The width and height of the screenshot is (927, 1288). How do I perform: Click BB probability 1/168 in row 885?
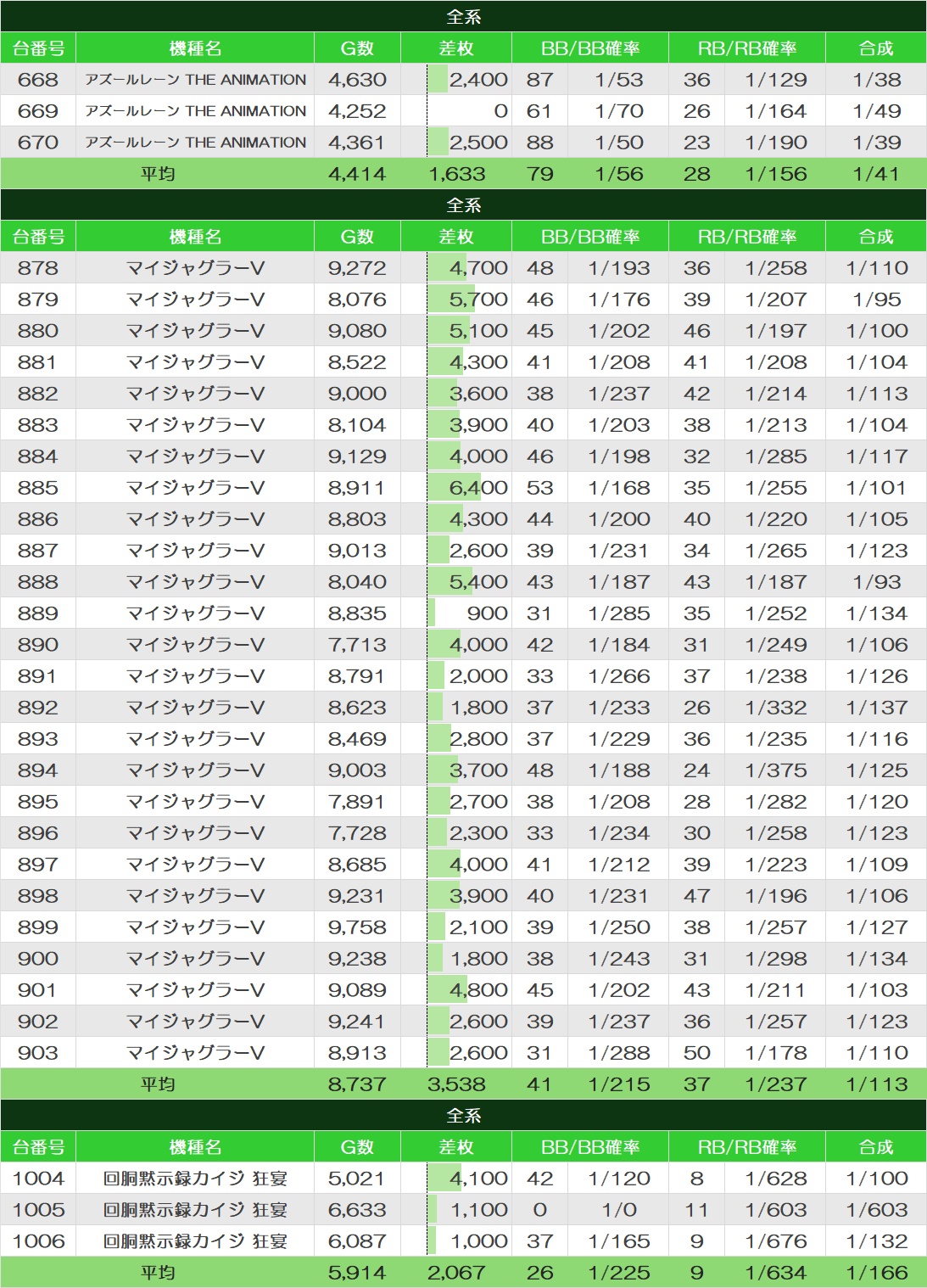tap(618, 488)
